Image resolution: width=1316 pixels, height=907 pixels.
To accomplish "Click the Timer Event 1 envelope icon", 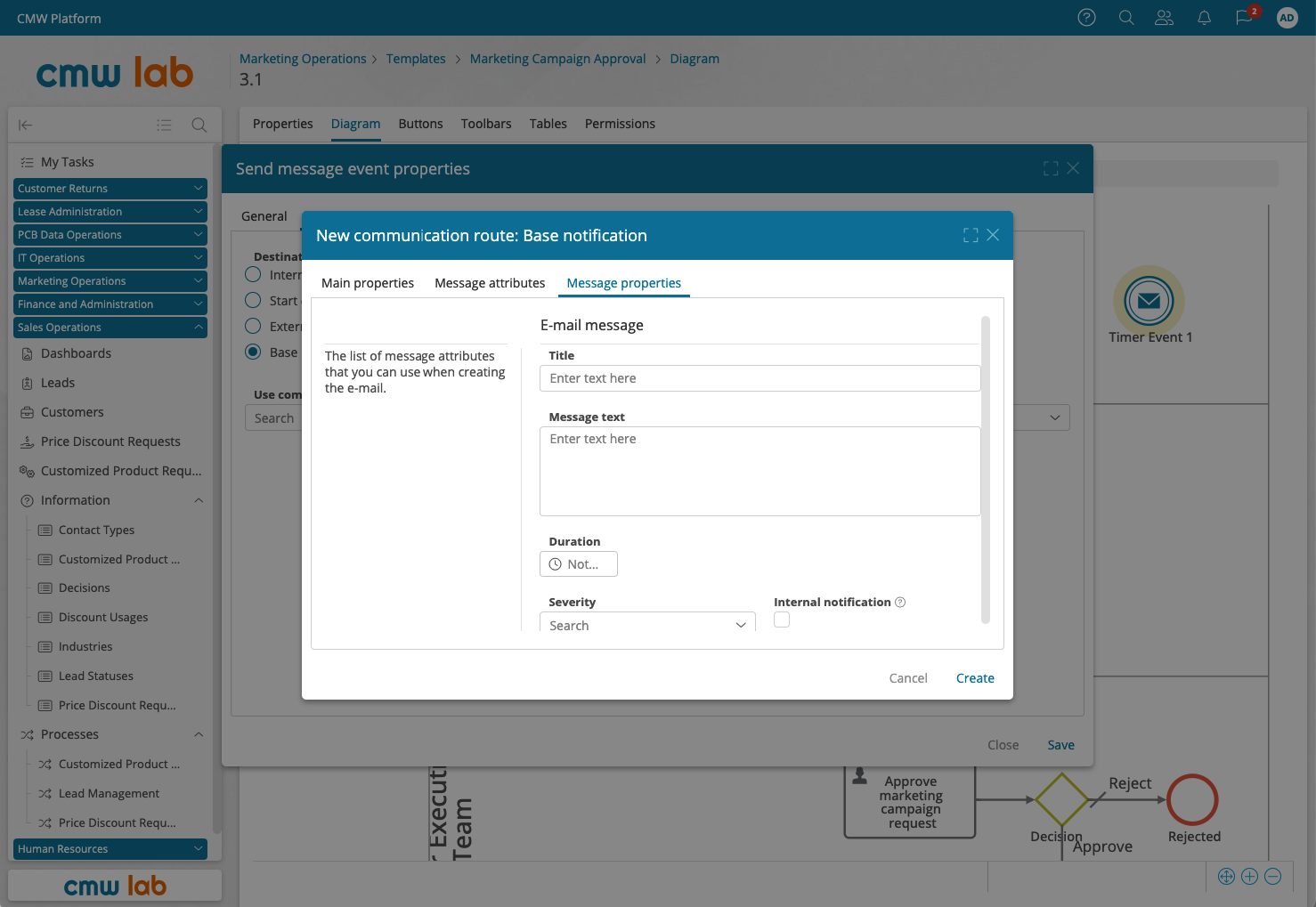I will [x=1149, y=301].
